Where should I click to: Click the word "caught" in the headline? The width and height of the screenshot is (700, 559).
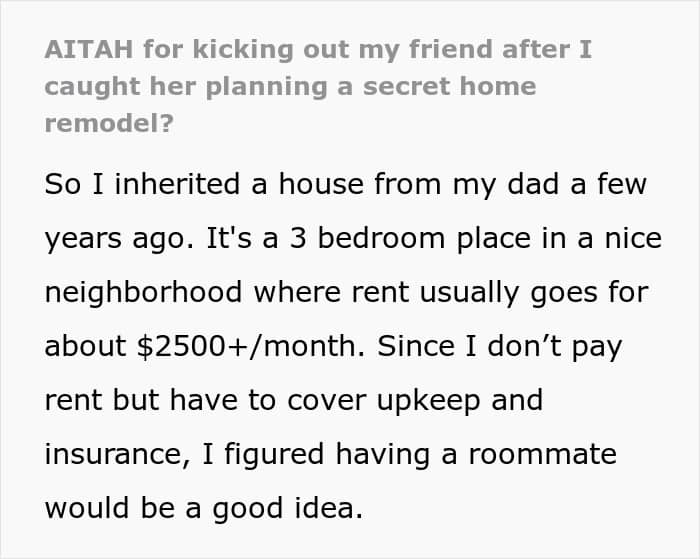pos(92,87)
